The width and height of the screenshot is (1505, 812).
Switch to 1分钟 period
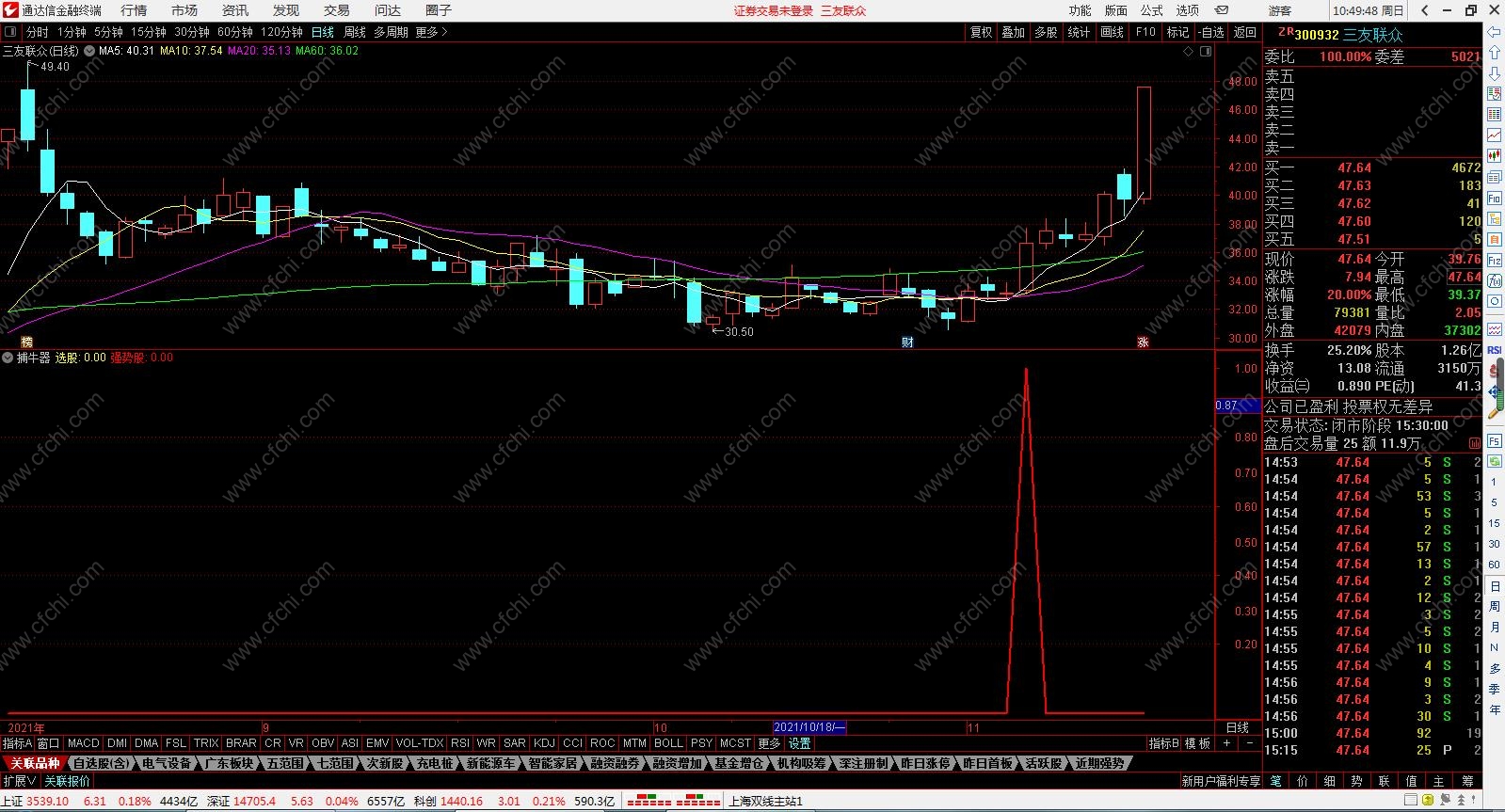click(72, 32)
